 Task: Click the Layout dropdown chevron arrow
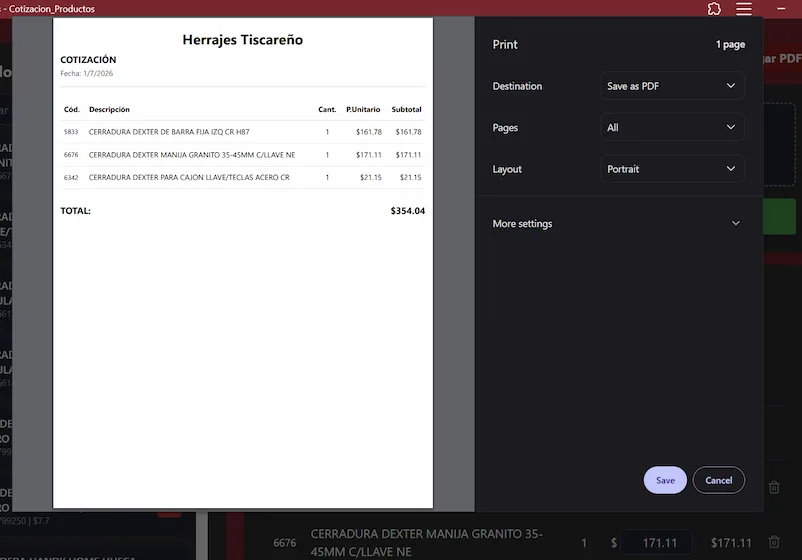click(x=731, y=169)
